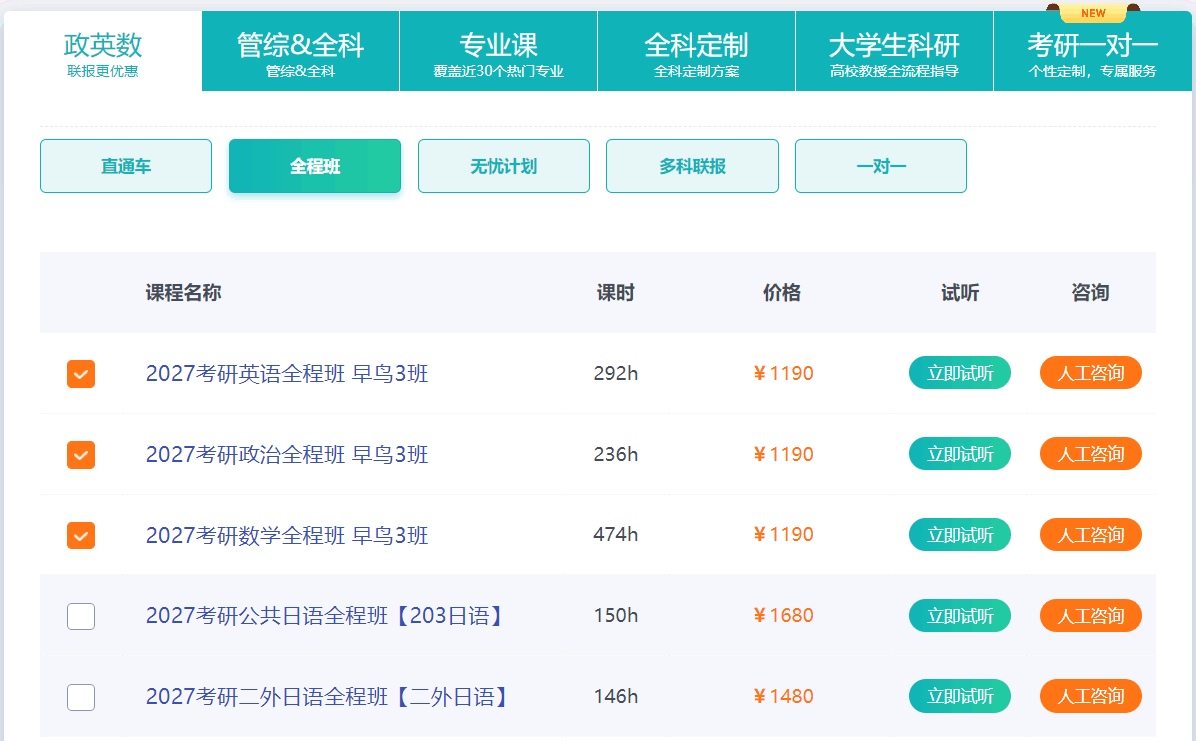The width and height of the screenshot is (1196, 741).
Task: Click the 一对一 category button
Action: 881,166
